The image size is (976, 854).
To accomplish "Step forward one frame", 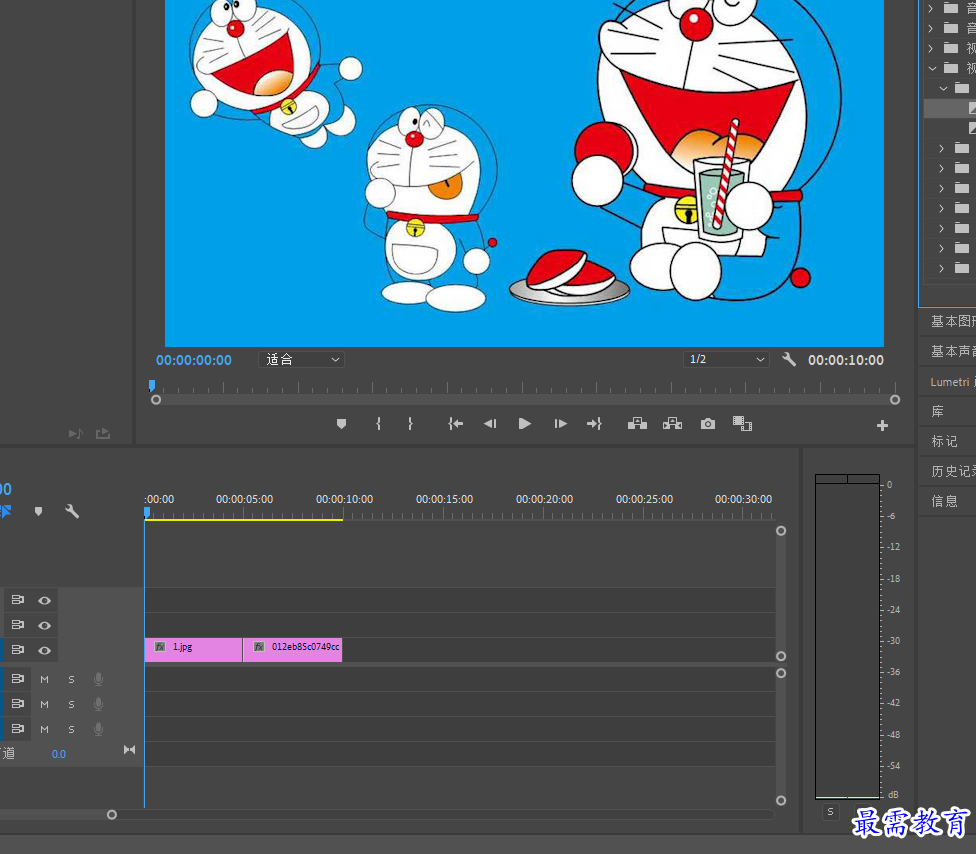I will coord(560,424).
